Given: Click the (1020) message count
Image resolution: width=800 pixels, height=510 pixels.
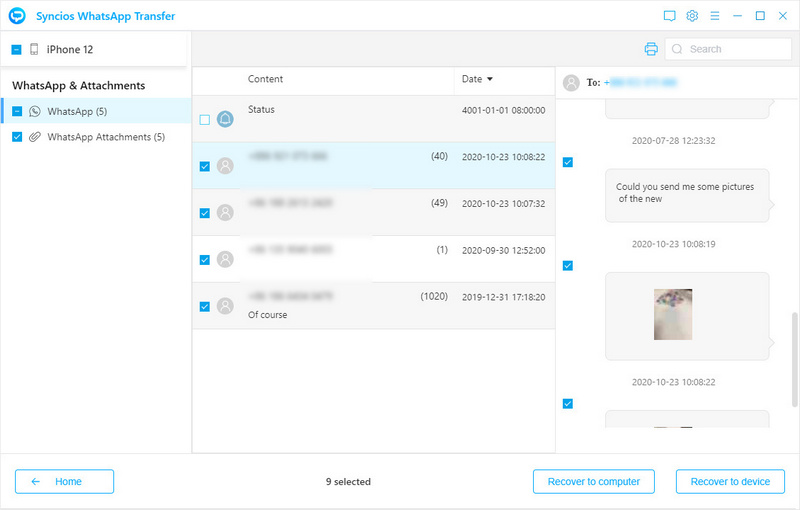Looking at the screenshot, I should coord(434,296).
